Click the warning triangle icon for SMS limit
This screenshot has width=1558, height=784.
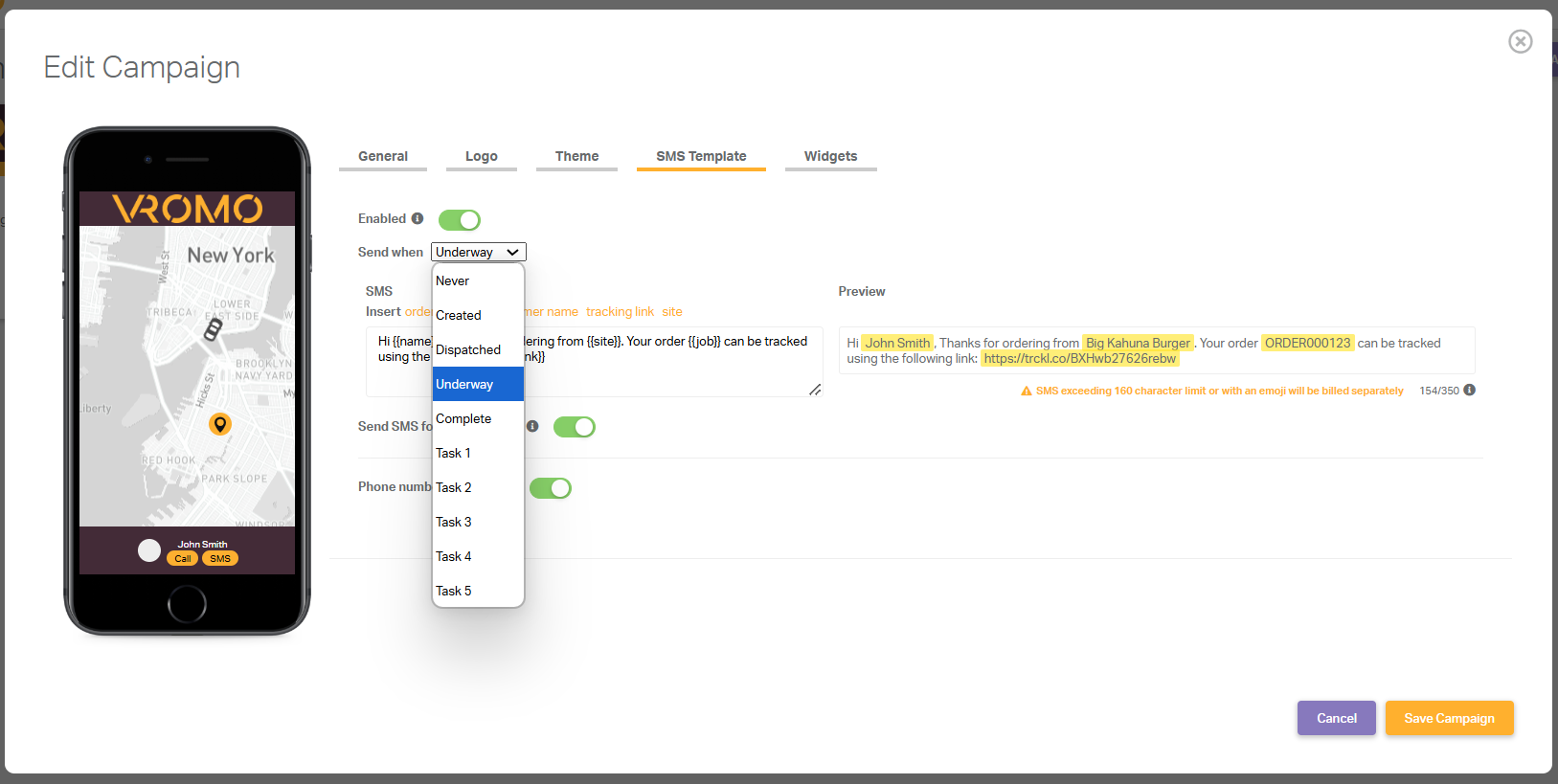1027,391
